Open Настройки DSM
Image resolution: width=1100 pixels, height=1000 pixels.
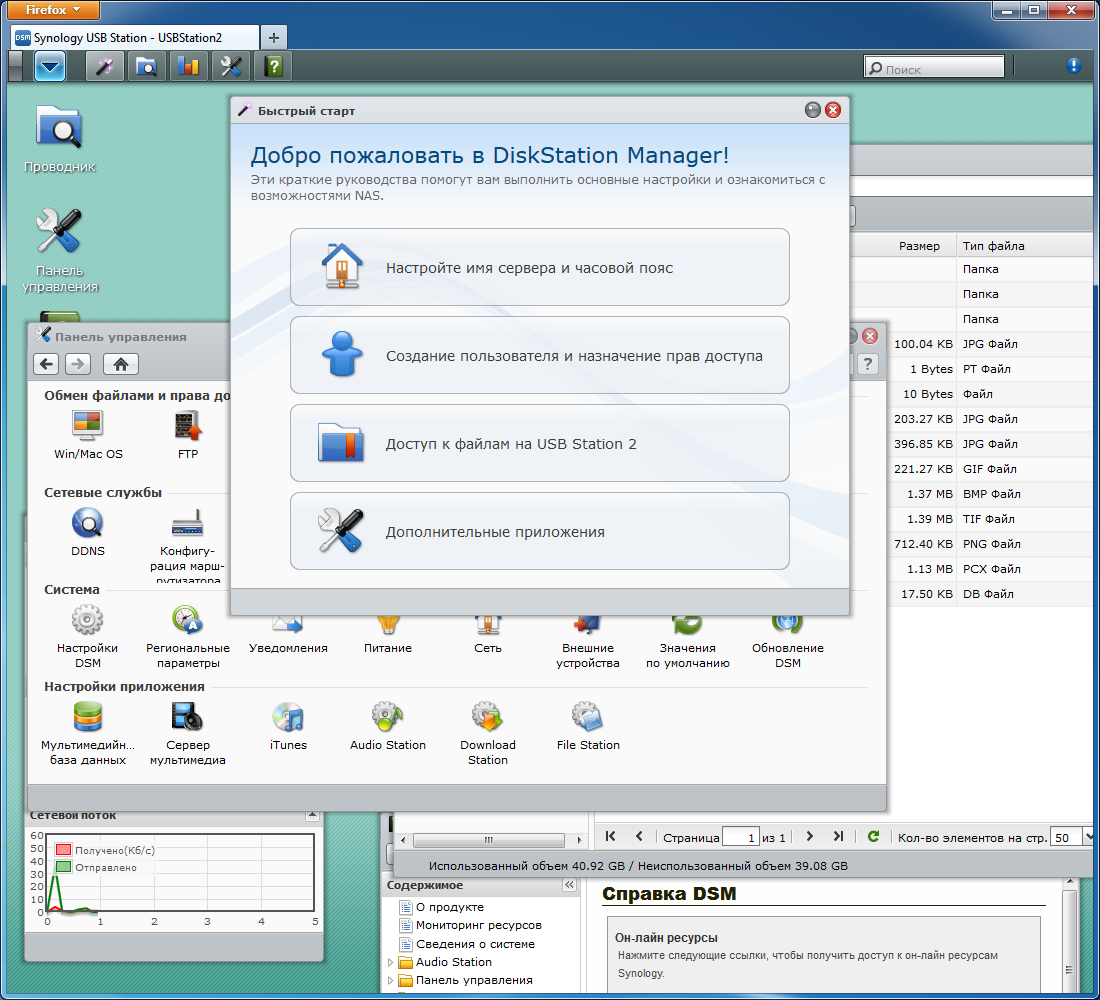click(88, 636)
